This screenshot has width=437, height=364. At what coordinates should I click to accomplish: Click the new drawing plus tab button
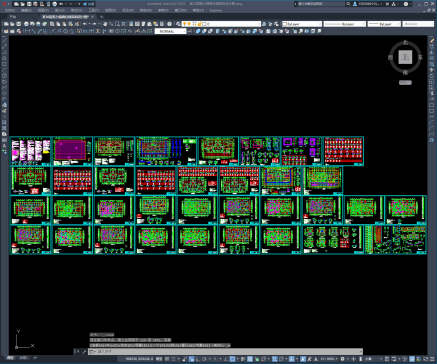102,17
